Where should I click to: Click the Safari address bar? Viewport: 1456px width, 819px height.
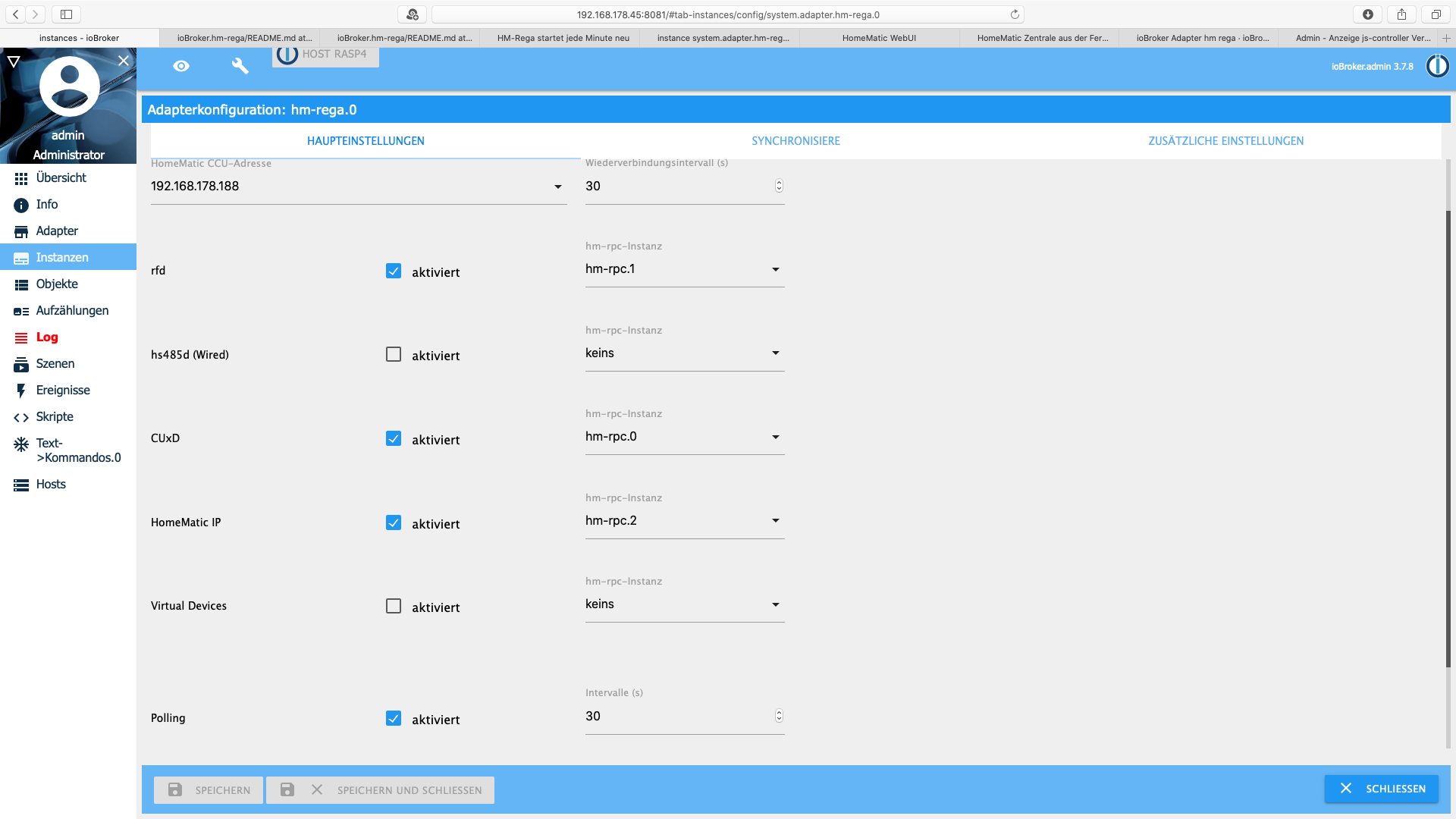[728, 14]
